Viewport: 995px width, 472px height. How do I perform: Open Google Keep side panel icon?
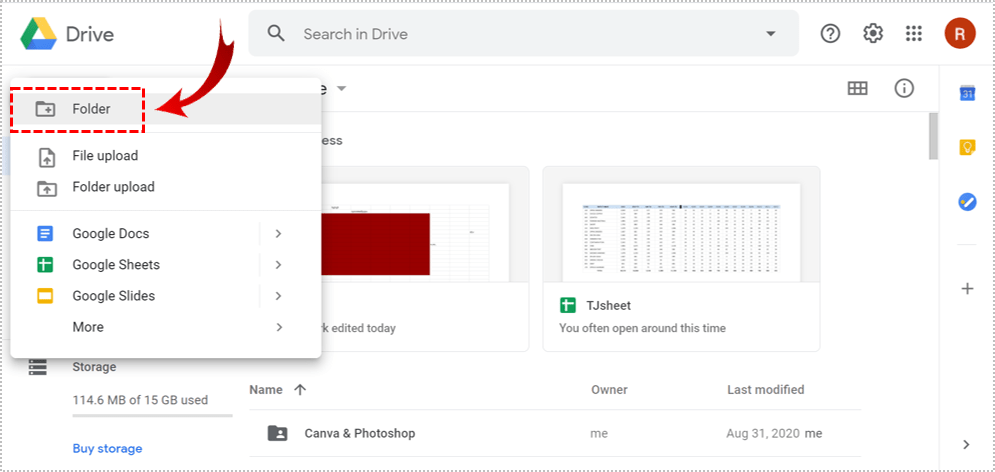click(967, 148)
